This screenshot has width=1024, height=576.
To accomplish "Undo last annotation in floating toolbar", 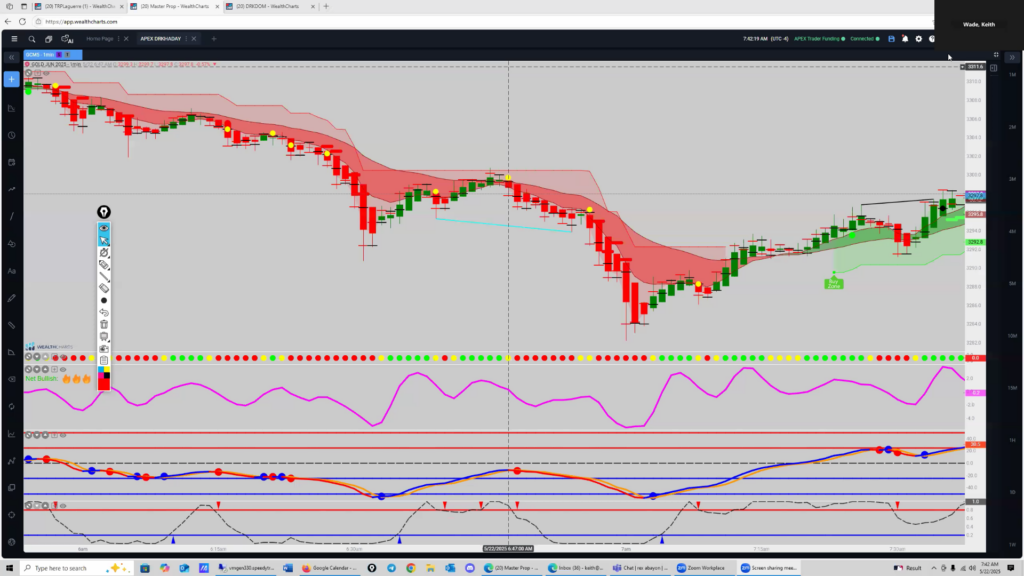I will tap(104, 313).
